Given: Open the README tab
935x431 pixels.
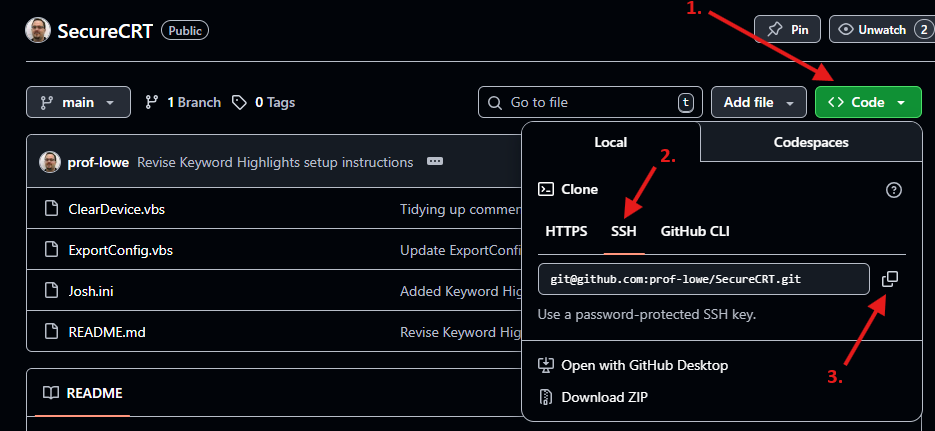Looking at the screenshot, I should click(82, 393).
